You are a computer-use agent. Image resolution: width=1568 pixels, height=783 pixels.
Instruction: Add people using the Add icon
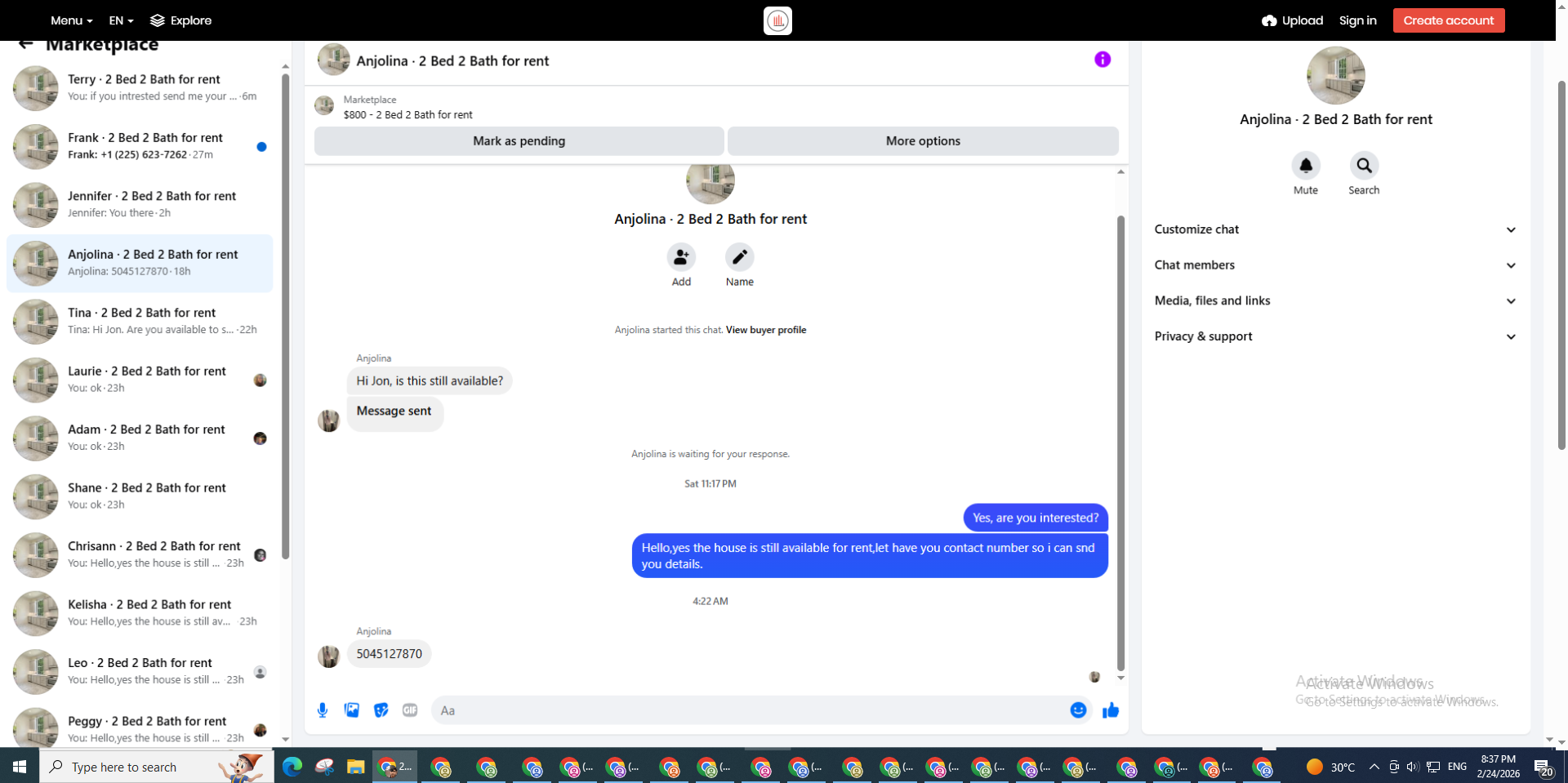pos(681,257)
